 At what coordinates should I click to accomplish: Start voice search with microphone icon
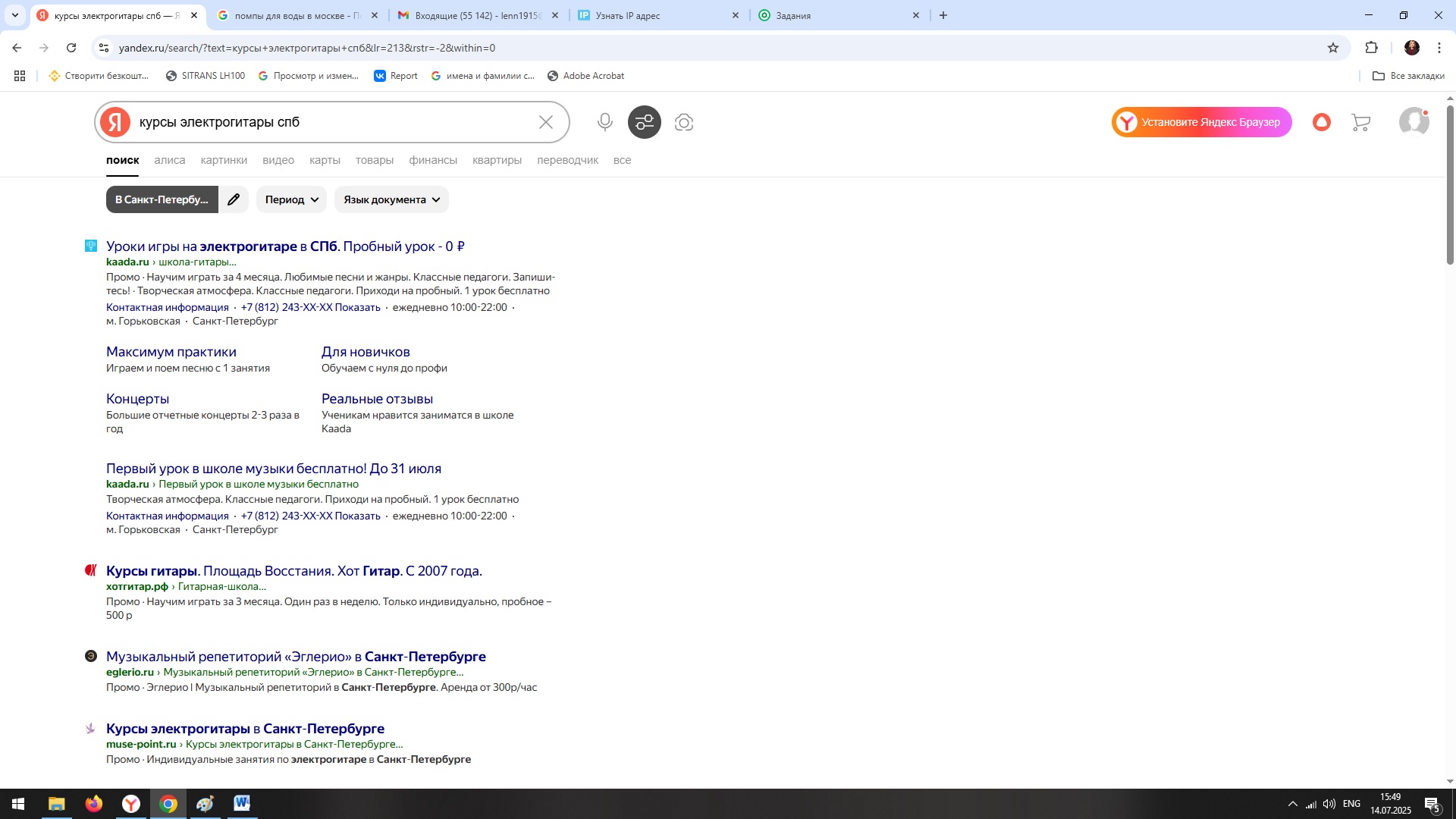(604, 122)
